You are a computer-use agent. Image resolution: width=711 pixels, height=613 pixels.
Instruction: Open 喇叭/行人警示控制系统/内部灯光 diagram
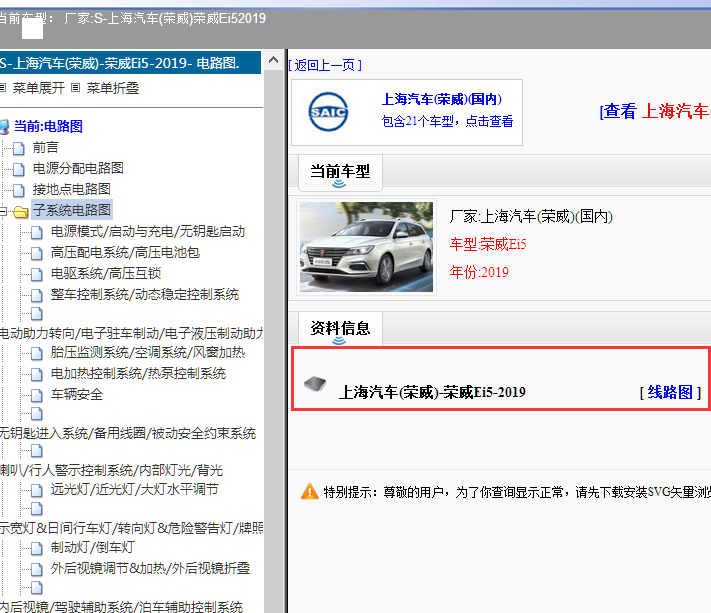click(112, 470)
